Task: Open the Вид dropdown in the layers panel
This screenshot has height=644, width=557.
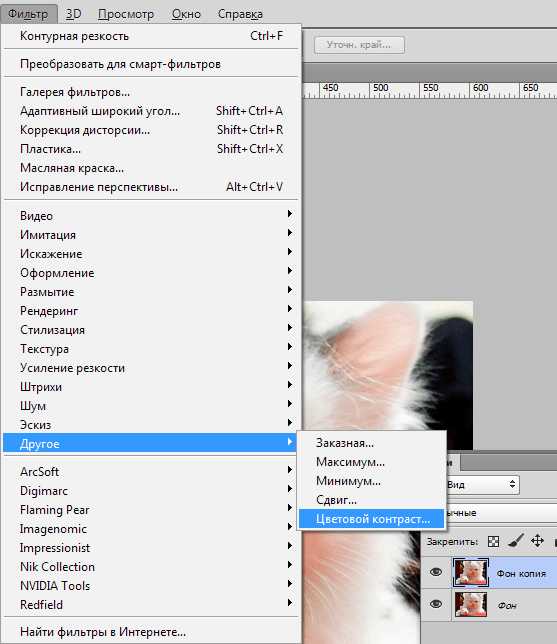Action: click(x=483, y=485)
